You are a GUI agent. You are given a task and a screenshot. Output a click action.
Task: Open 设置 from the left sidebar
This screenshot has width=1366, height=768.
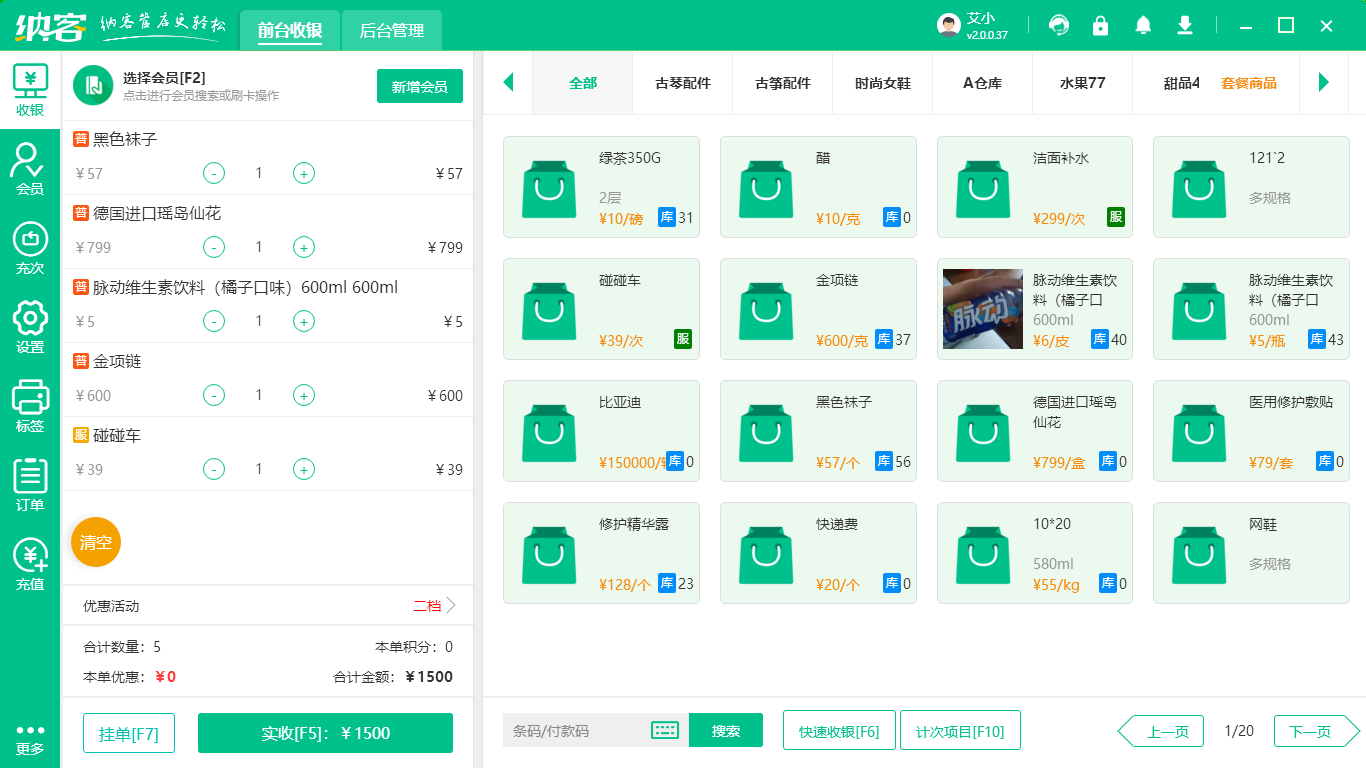tap(29, 320)
